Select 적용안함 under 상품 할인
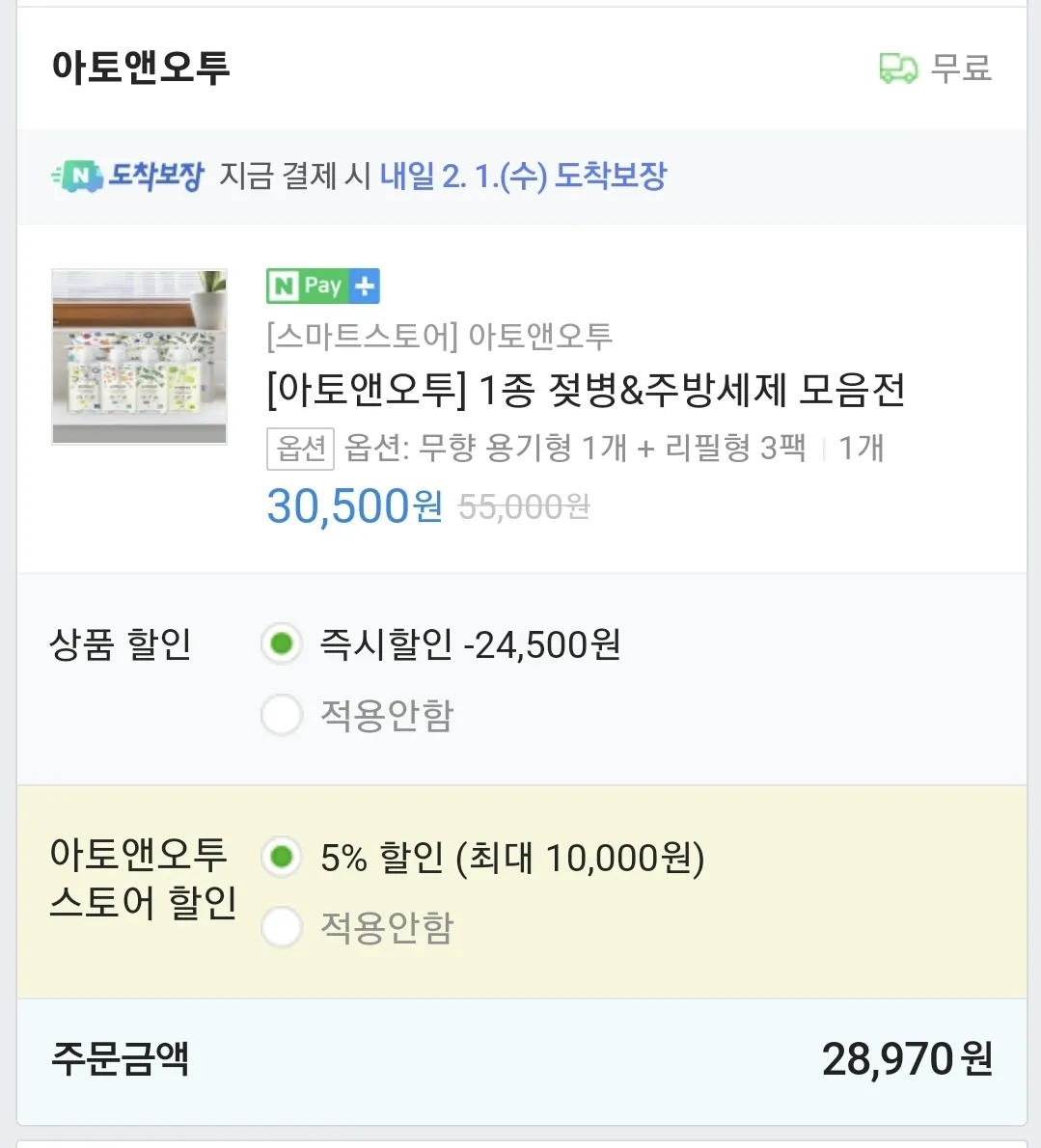1041x1148 pixels. pos(282,714)
